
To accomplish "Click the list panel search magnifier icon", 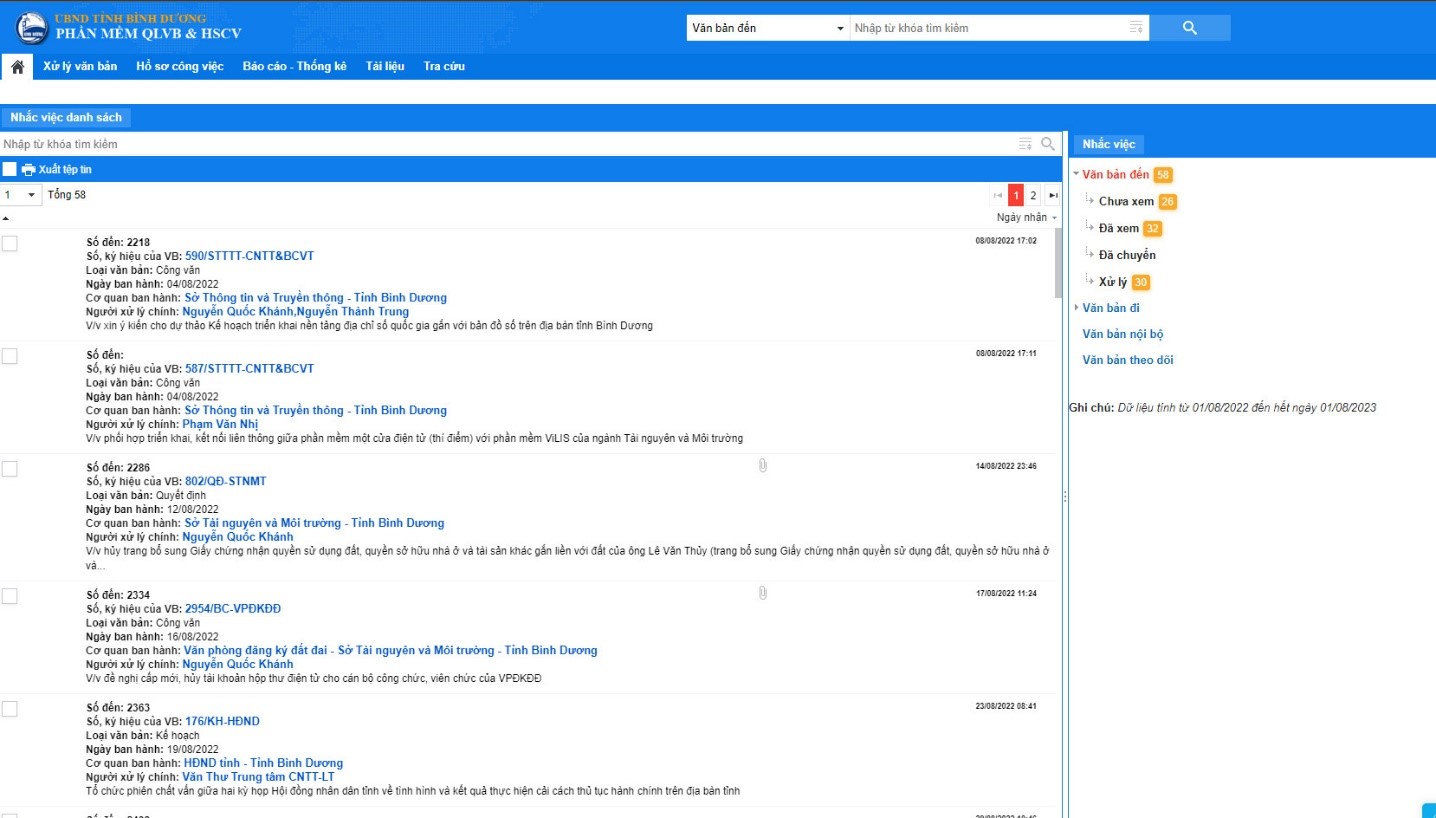I will click(1048, 144).
